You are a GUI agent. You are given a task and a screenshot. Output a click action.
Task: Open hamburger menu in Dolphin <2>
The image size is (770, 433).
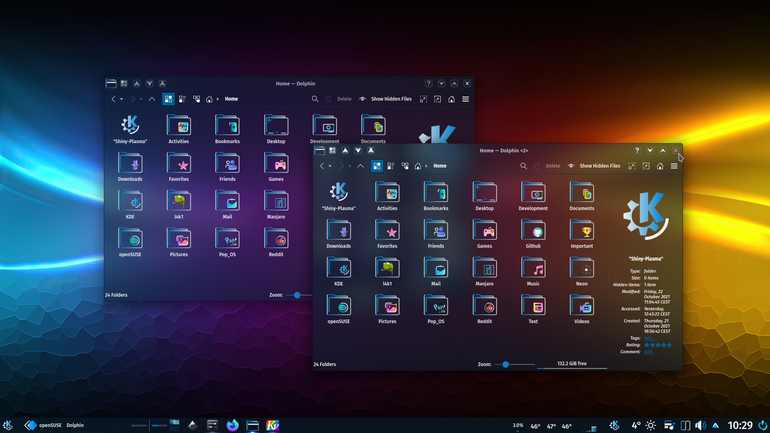point(674,166)
